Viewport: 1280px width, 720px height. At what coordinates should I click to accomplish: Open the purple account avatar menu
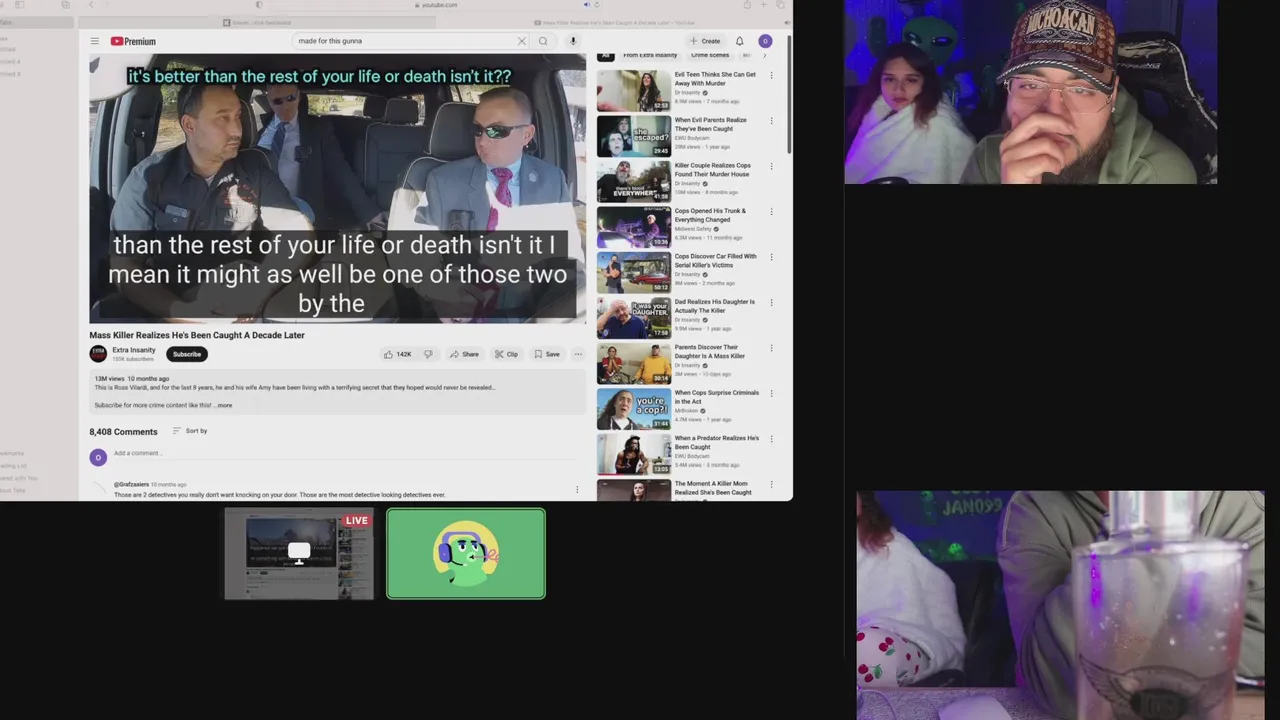(765, 41)
